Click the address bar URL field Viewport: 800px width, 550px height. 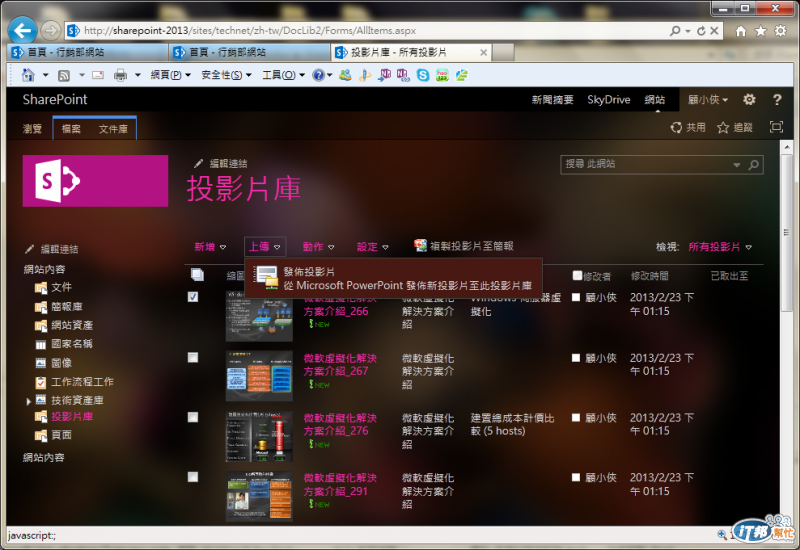pyautogui.click(x=367, y=31)
